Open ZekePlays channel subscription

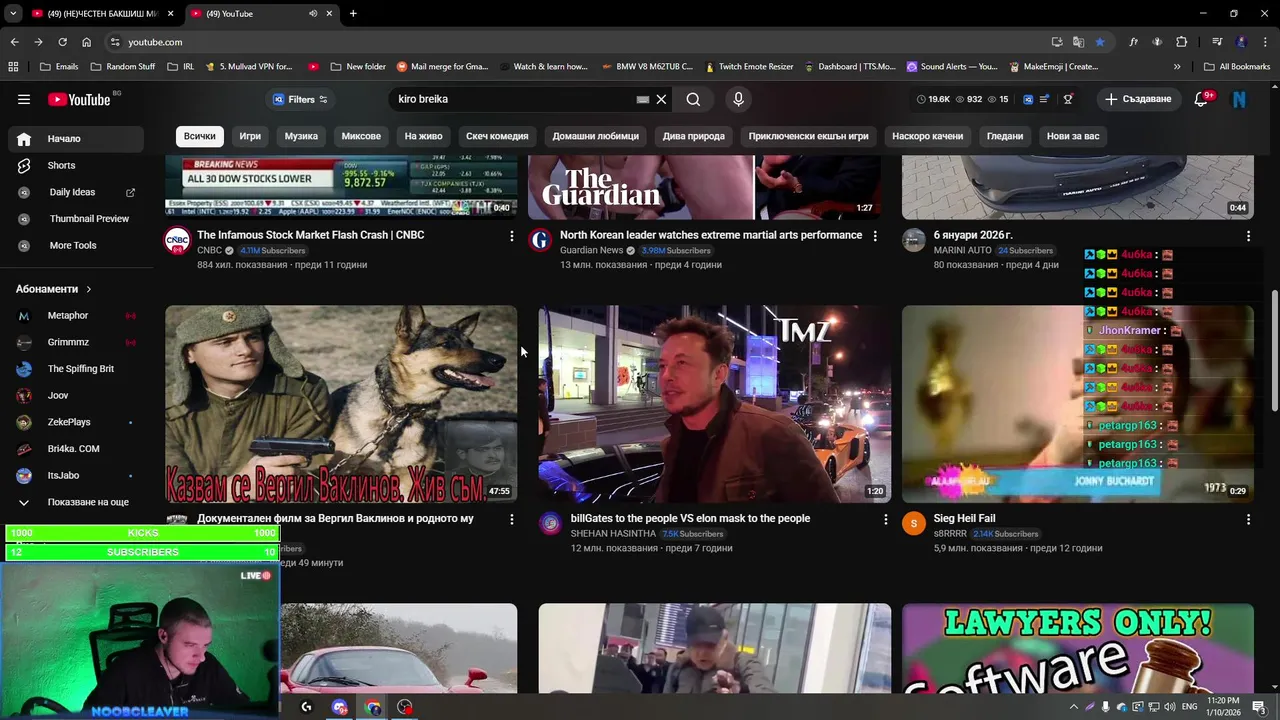[76, 422]
